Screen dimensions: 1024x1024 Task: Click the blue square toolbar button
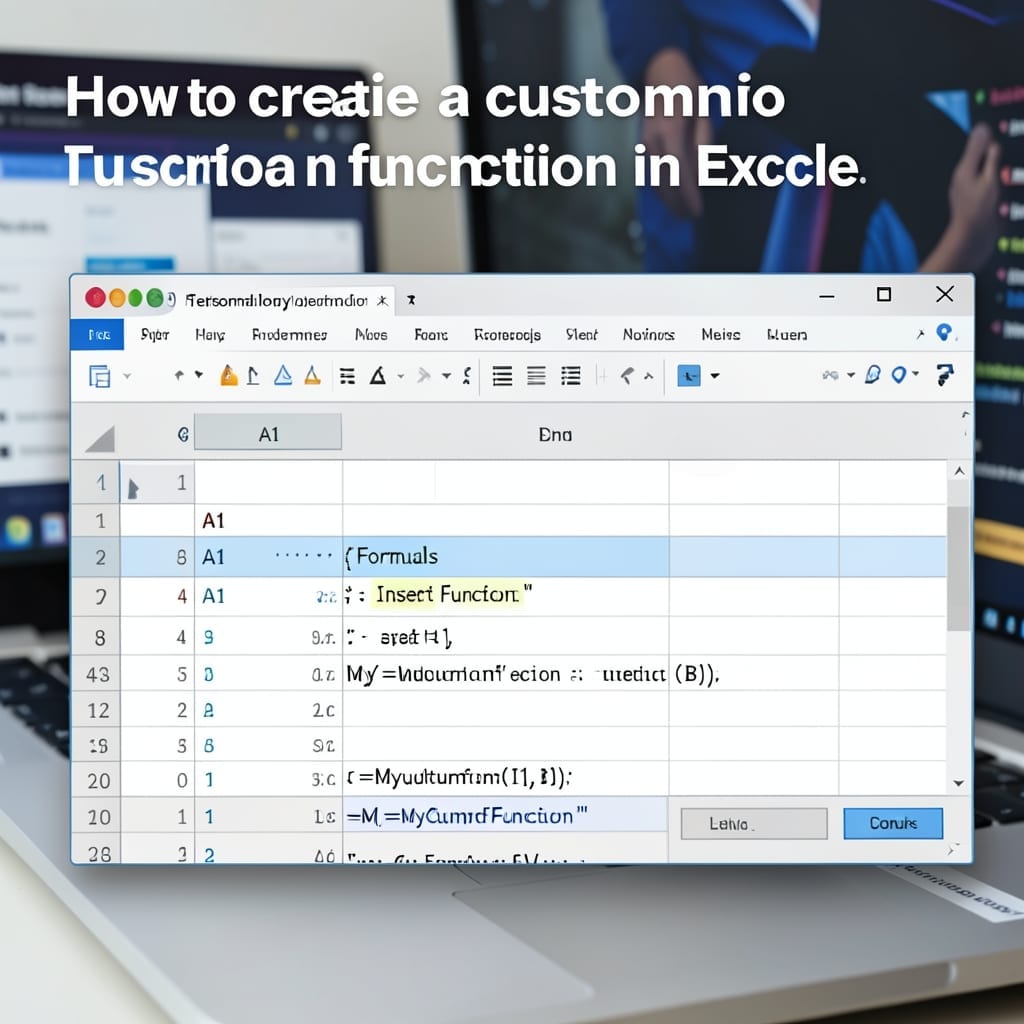[689, 376]
